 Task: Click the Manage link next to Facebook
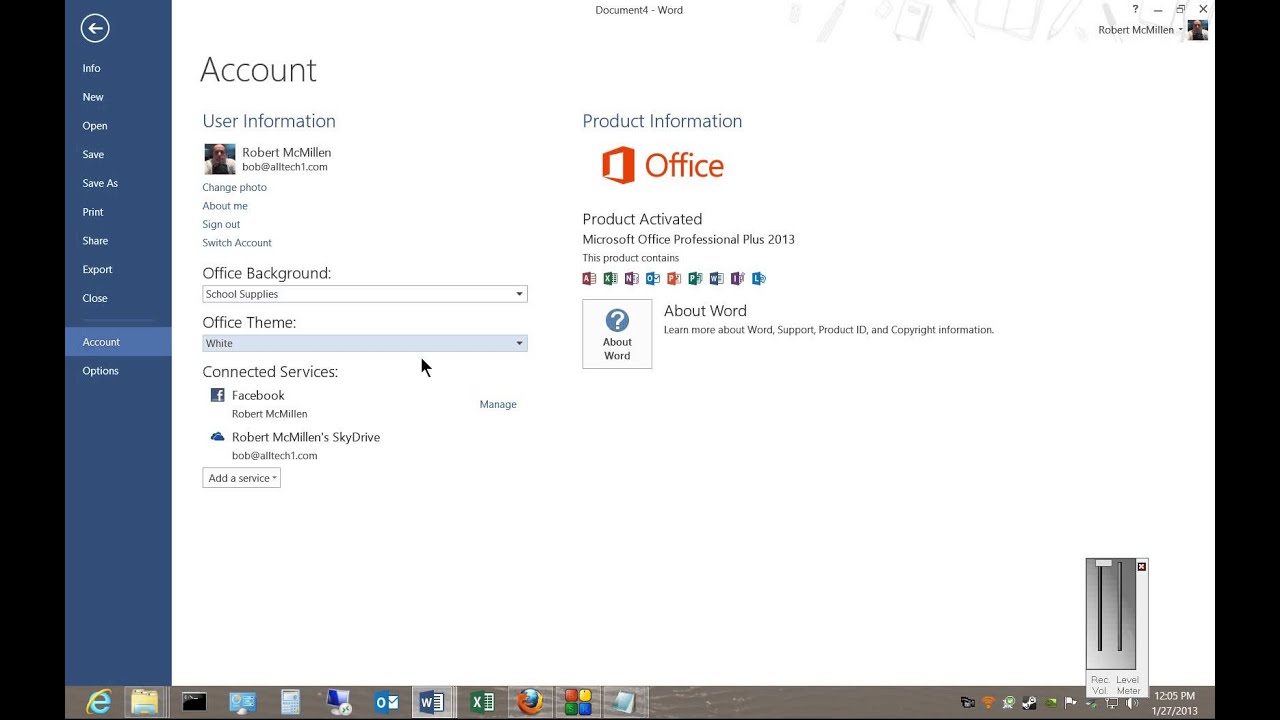(498, 404)
